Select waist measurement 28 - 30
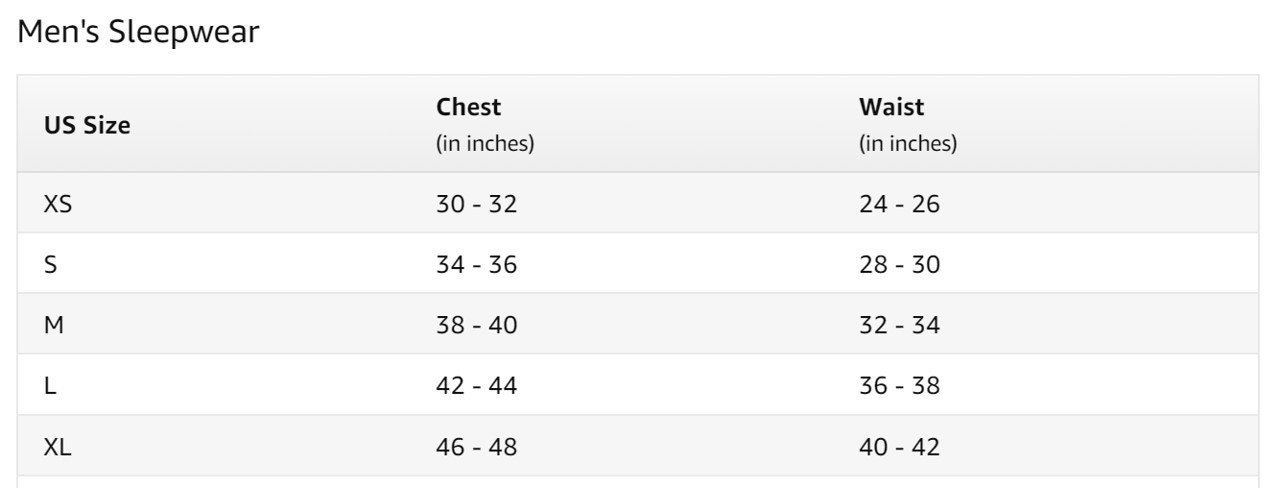Image resolution: width=1280 pixels, height=488 pixels. pos(899,265)
